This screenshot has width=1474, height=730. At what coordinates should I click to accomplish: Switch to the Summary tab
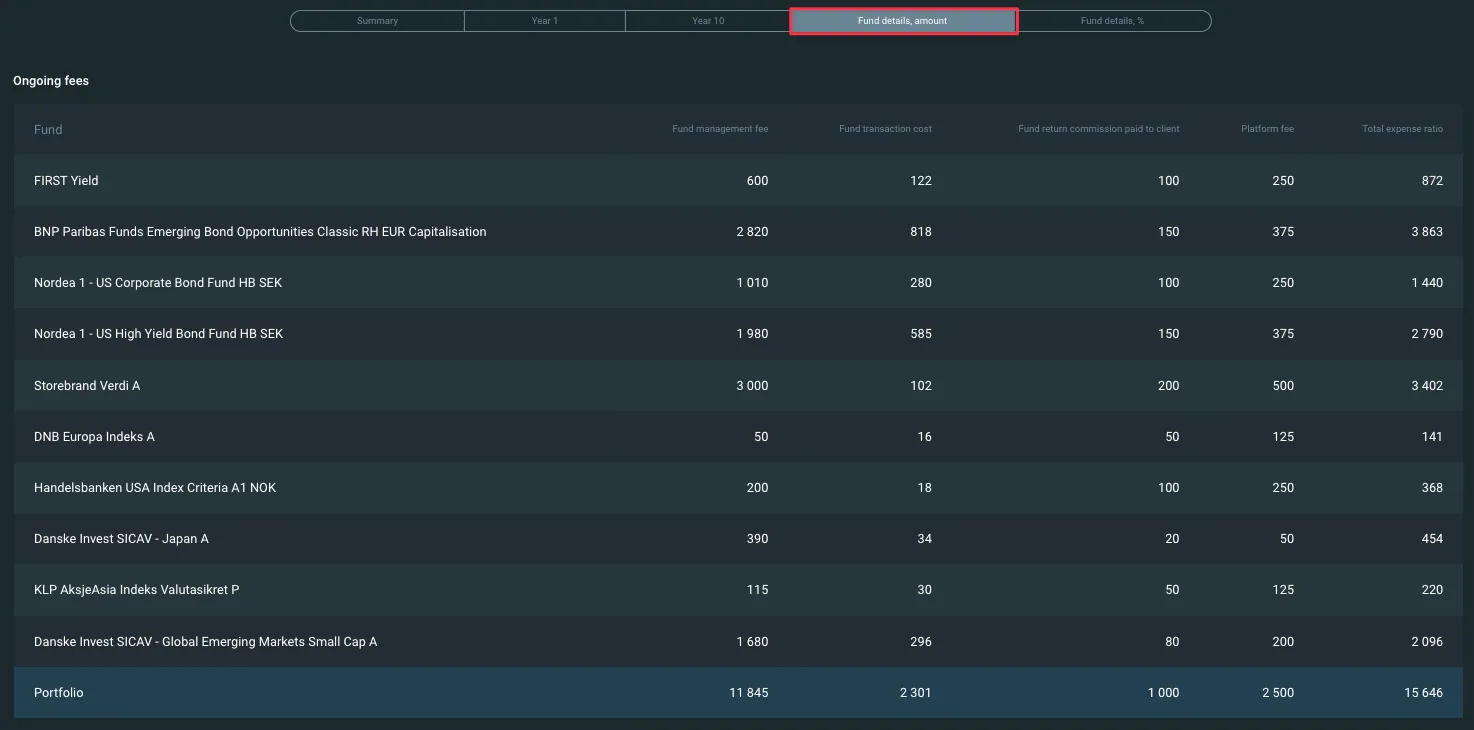click(377, 21)
